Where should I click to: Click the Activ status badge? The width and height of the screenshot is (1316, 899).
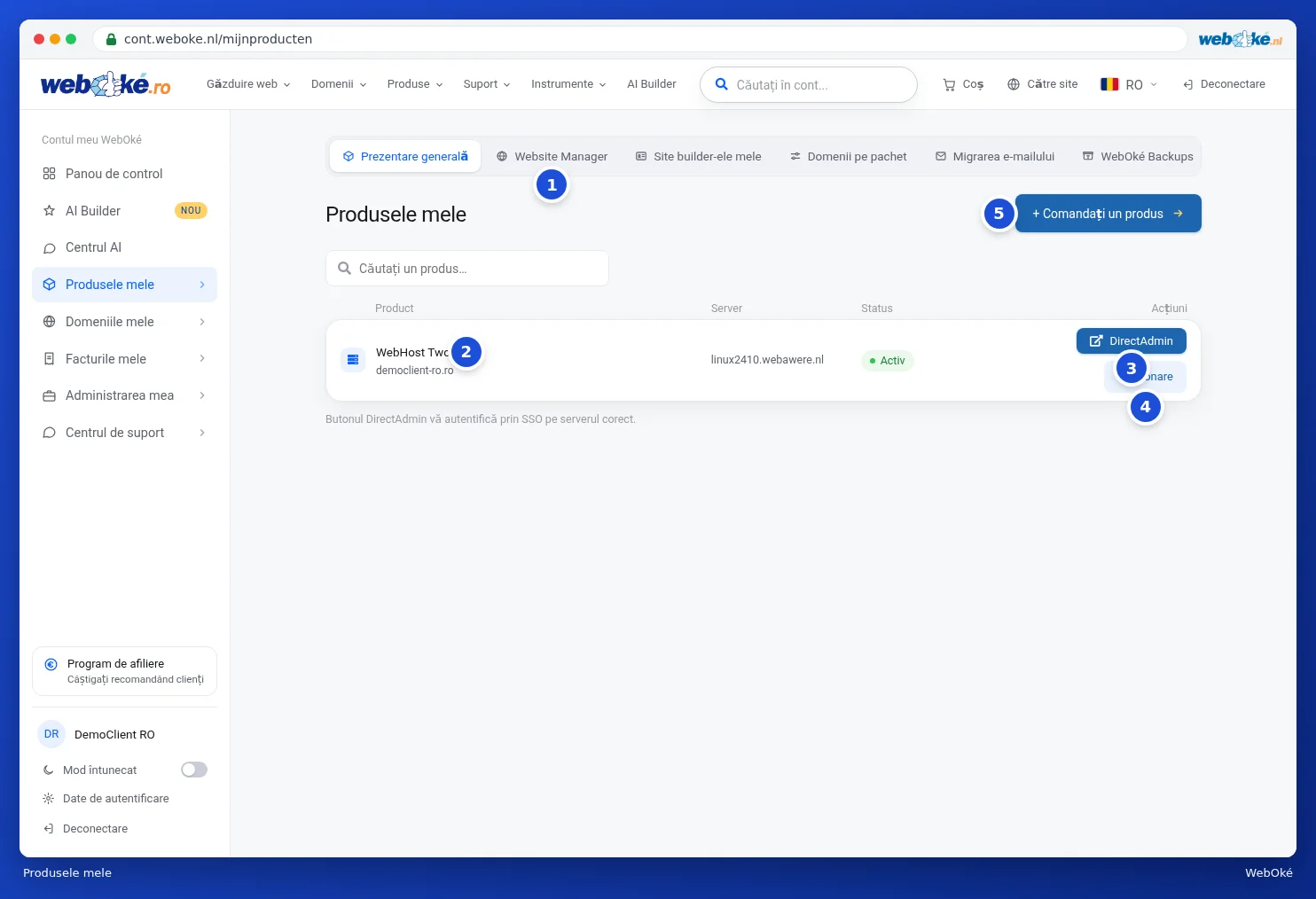tap(888, 361)
